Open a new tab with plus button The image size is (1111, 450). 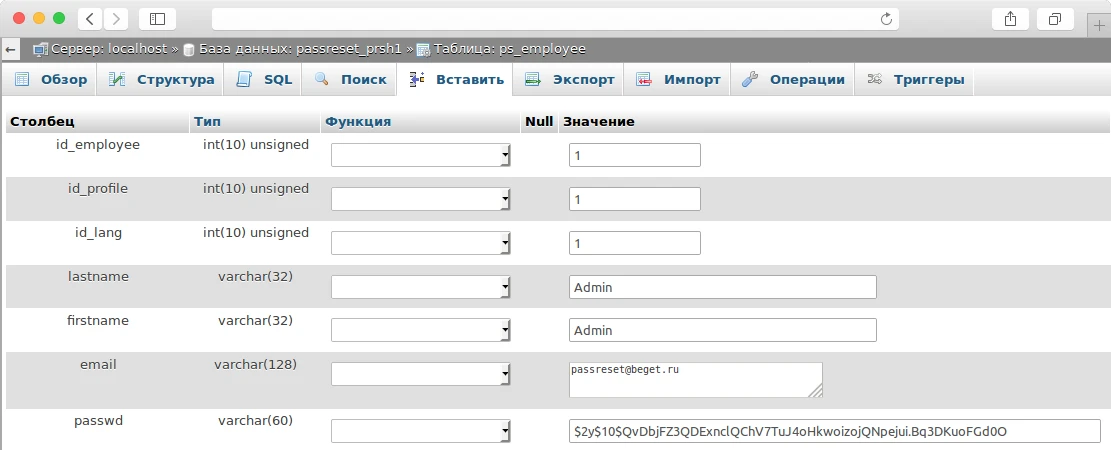point(1099,27)
